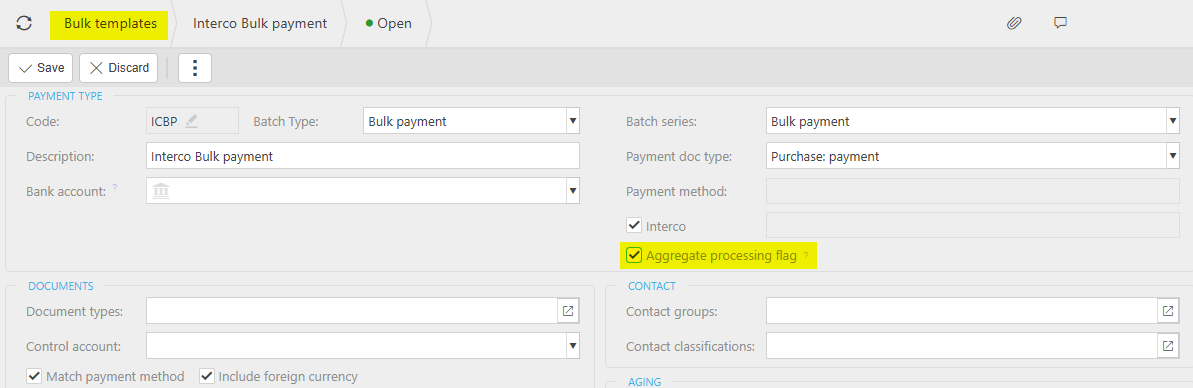The height and width of the screenshot is (388, 1193).
Task: Click the bank icon in Bank account field
Action: [x=161, y=191]
